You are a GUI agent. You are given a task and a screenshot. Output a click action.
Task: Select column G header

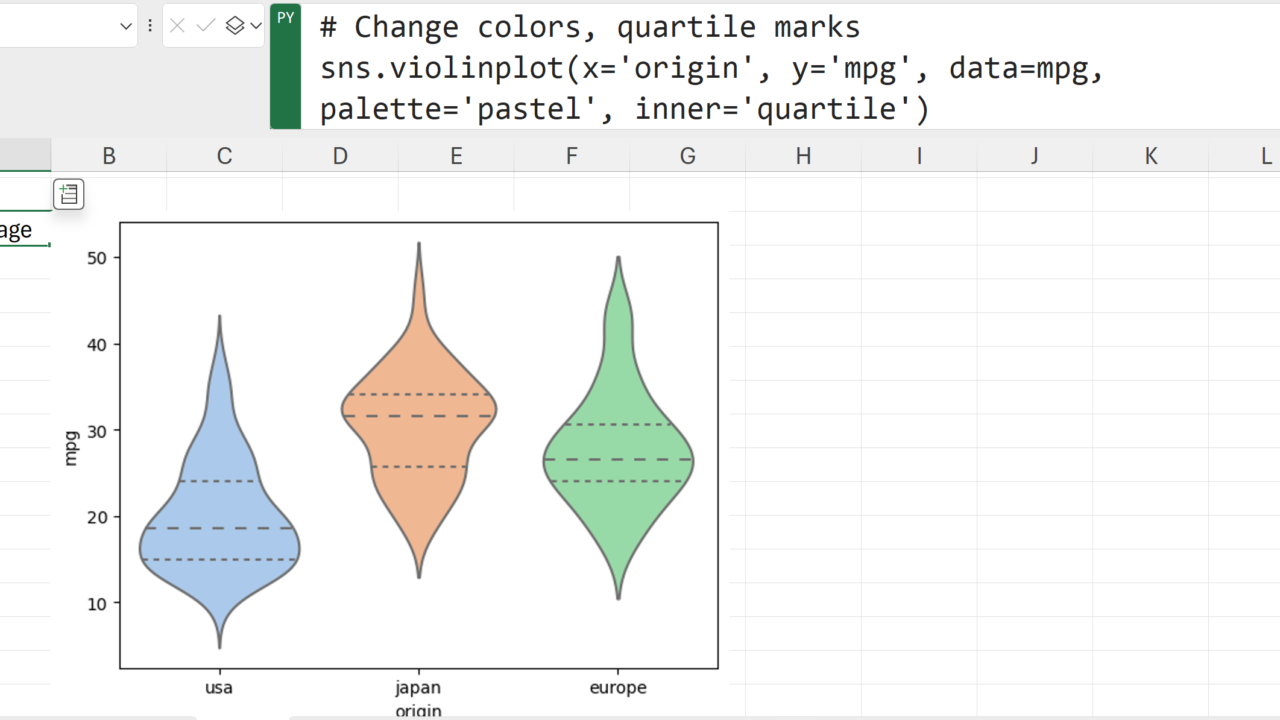pos(687,156)
